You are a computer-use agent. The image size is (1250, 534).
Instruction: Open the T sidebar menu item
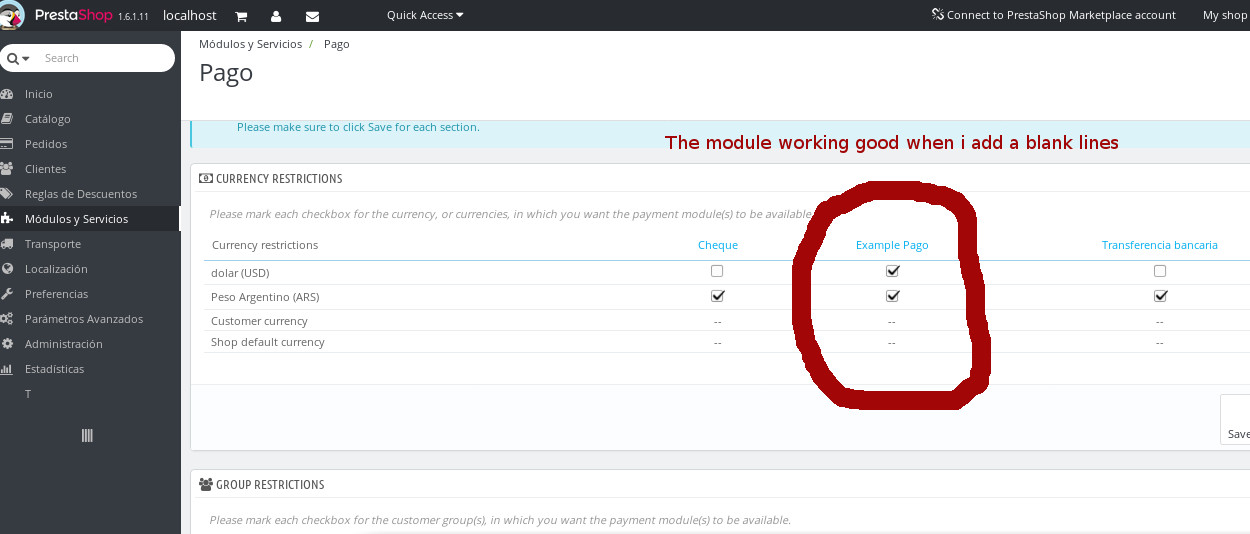point(28,394)
